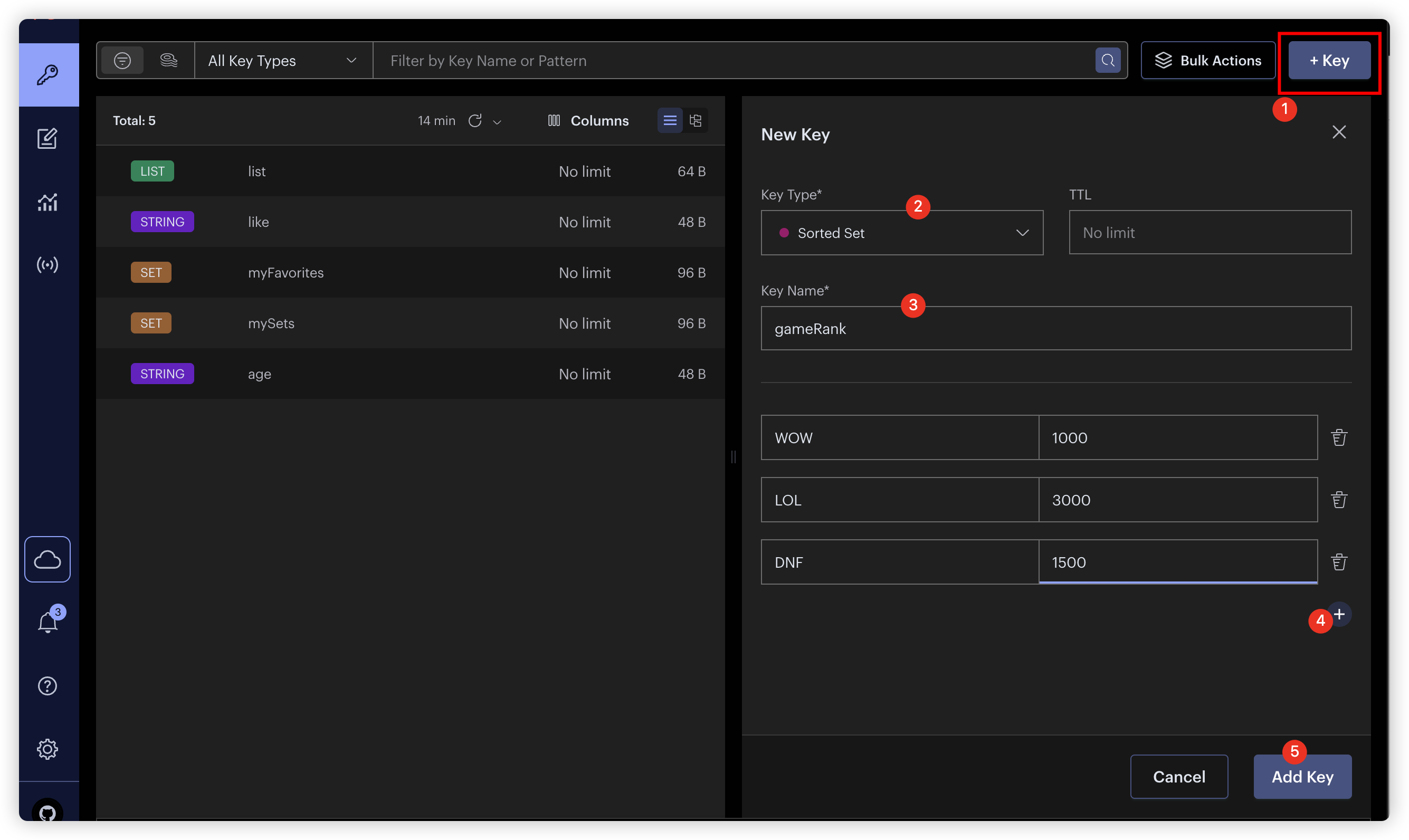This screenshot has width=1409, height=840.
Task: Expand the auto-refresh options chevron
Action: [x=497, y=122]
